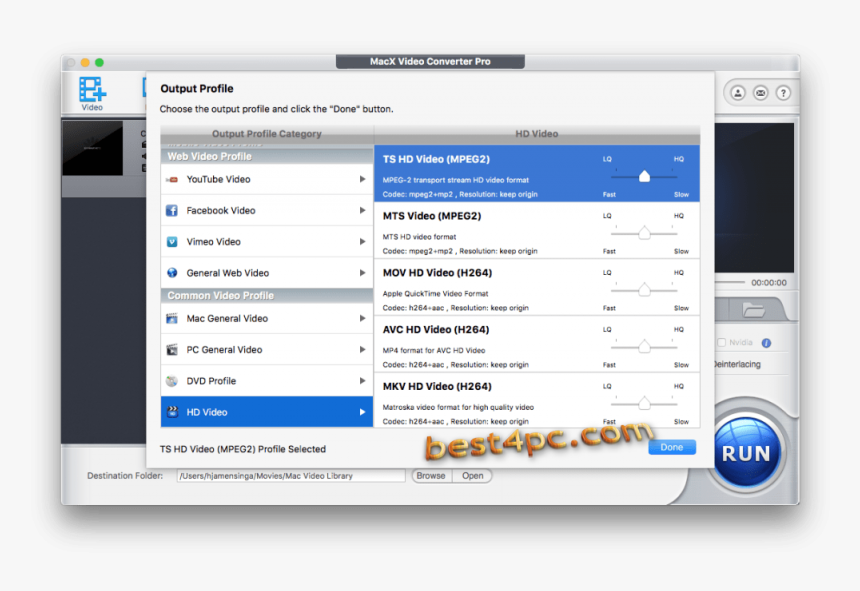Click the Done button
The height and width of the screenshot is (591, 860).
click(672, 447)
